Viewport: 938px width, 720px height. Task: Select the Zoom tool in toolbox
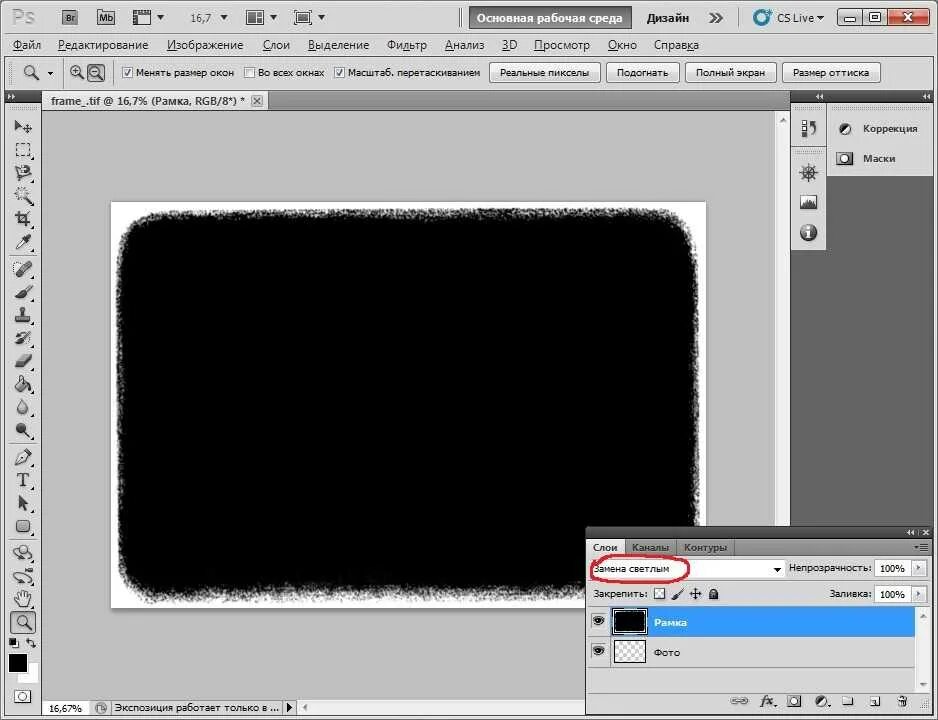23,623
